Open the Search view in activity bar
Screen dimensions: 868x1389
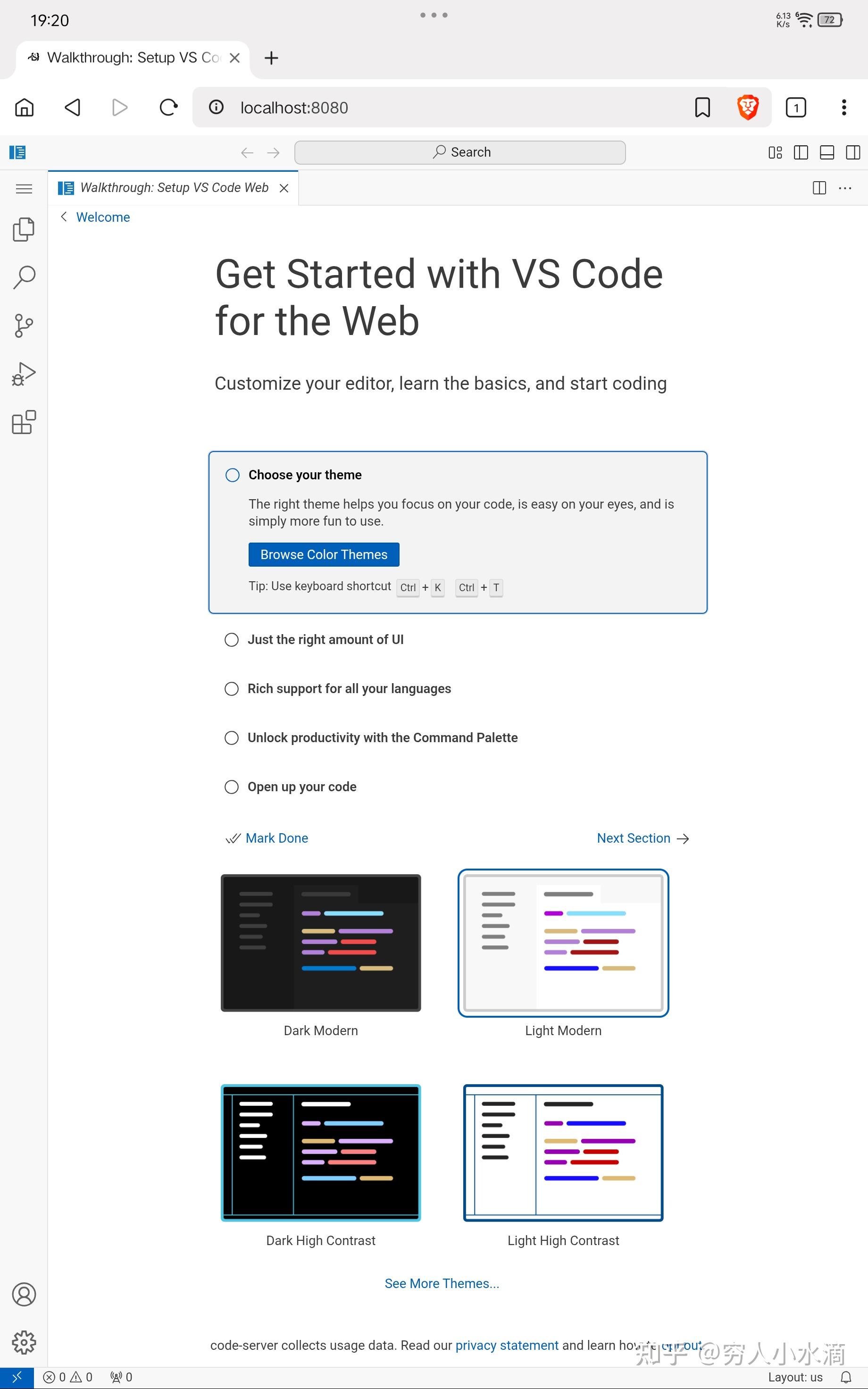point(24,277)
